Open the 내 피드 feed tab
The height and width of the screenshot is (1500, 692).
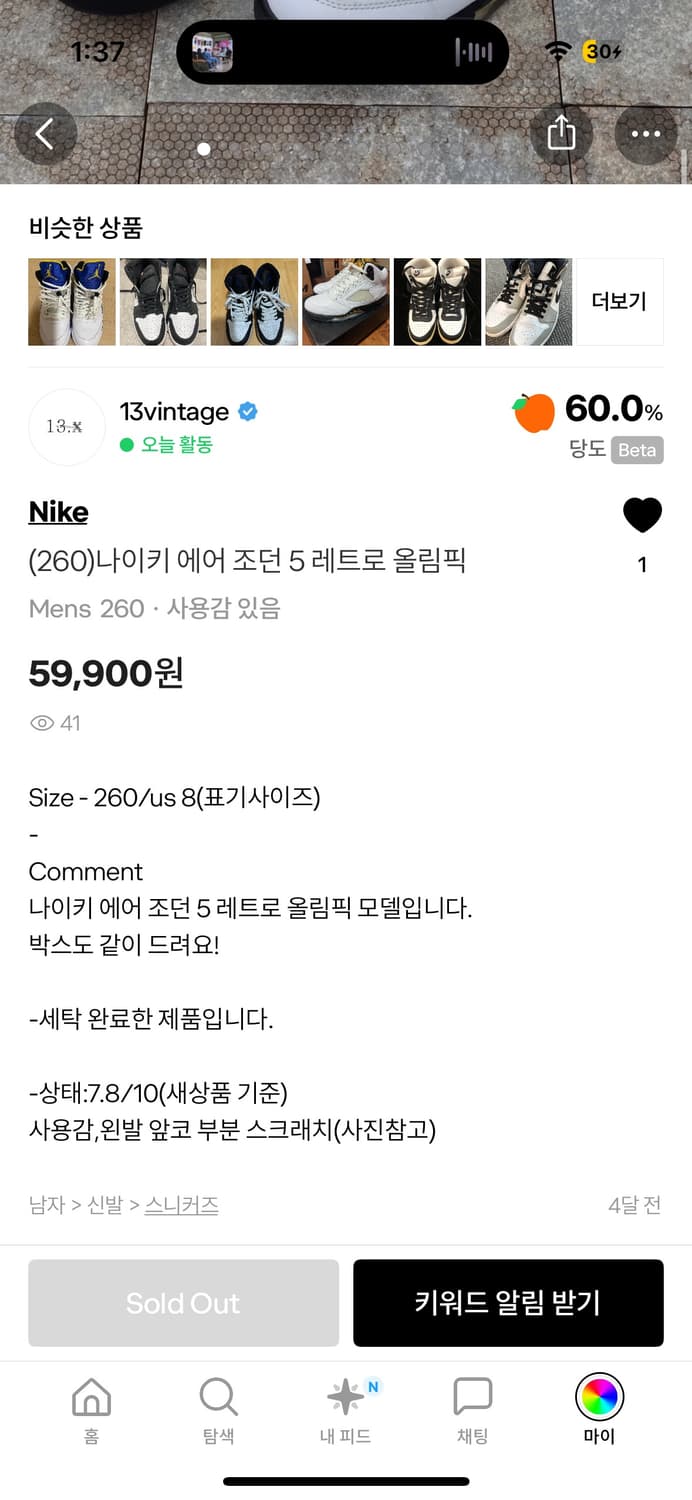pos(345,1408)
